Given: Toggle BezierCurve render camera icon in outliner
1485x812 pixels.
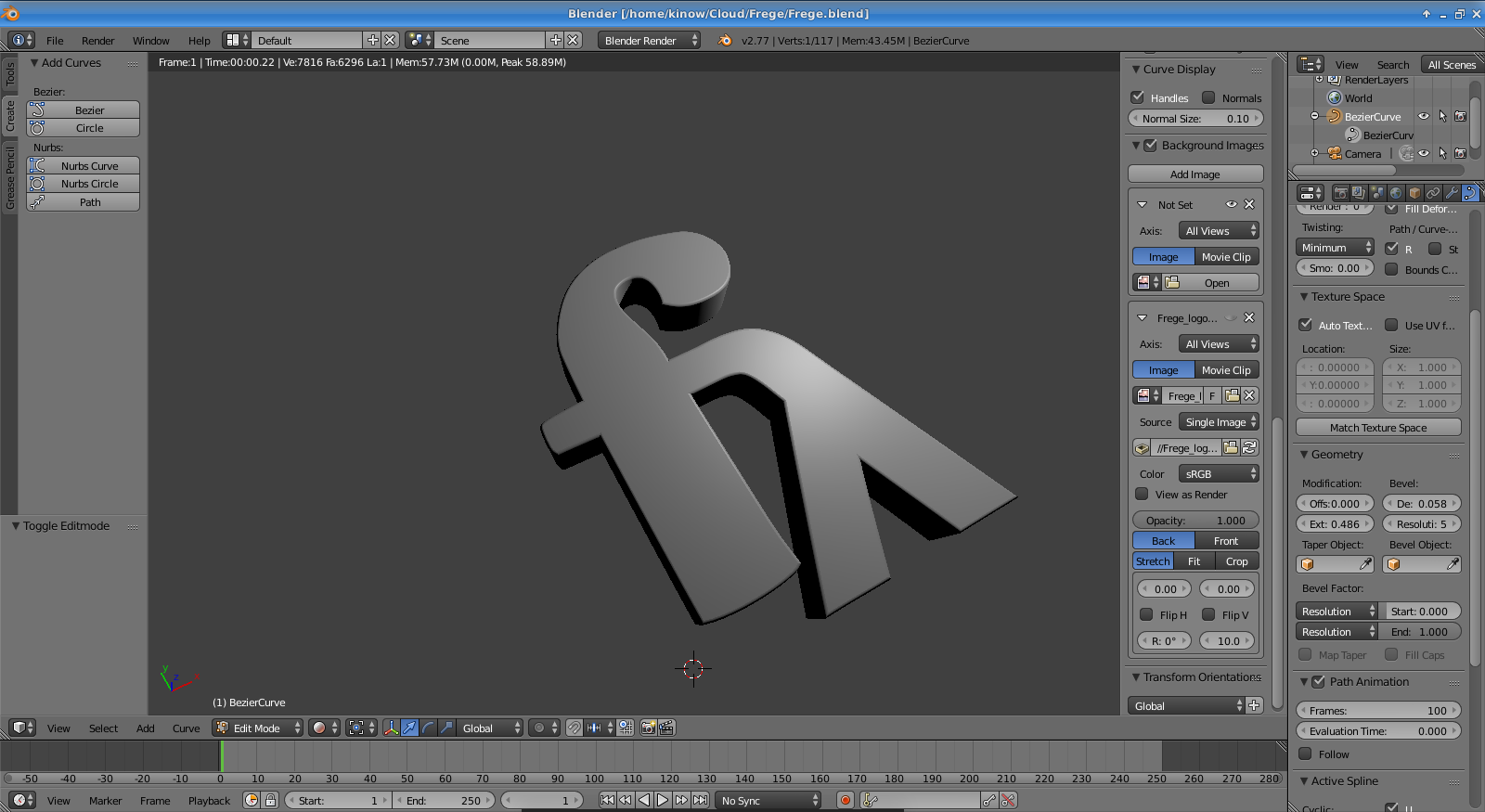Looking at the screenshot, I should pyautogui.click(x=1460, y=116).
